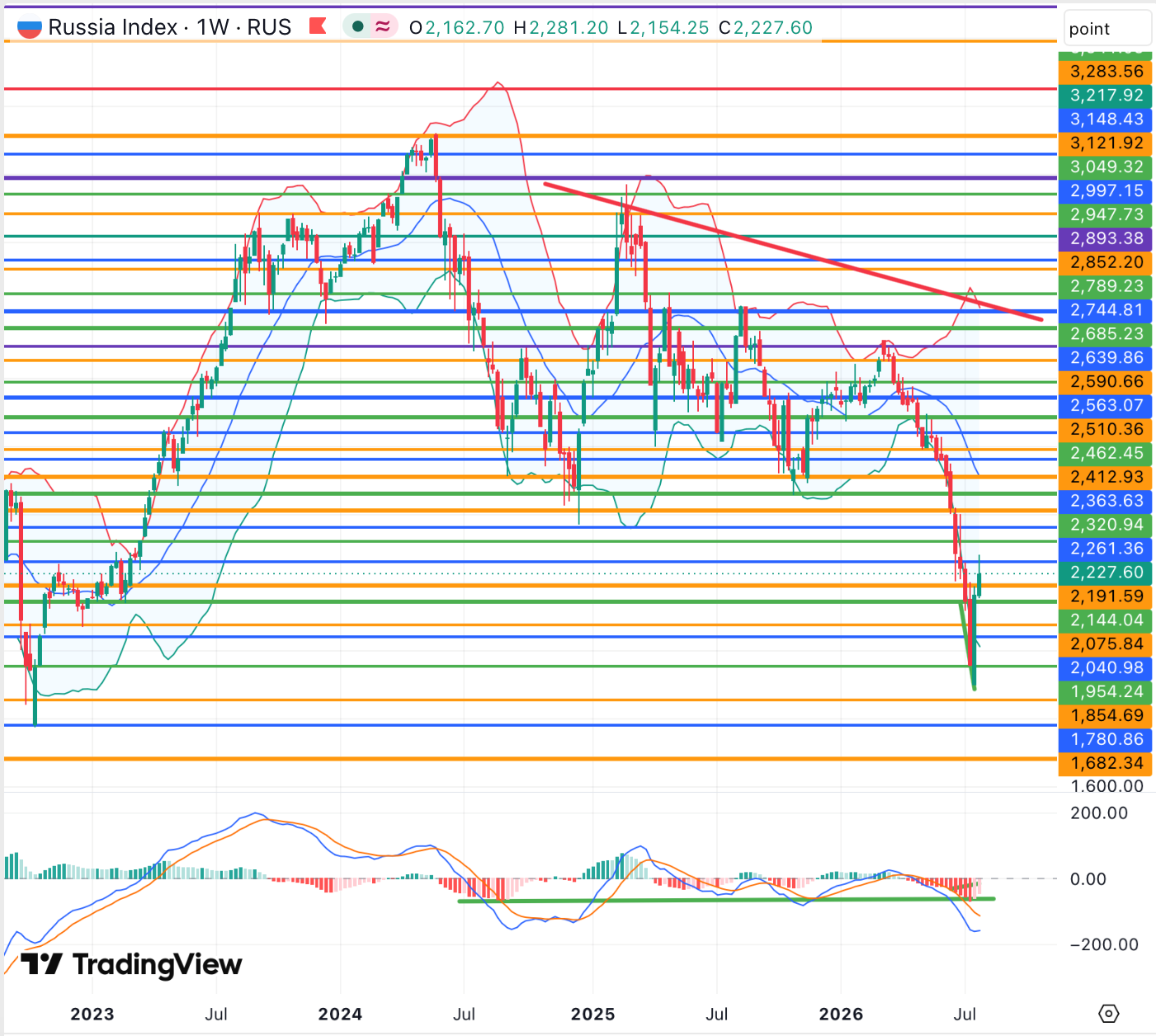The height and width of the screenshot is (1036, 1156).
Task: Click the 2023 label on the time axis
Action: tap(92, 1015)
